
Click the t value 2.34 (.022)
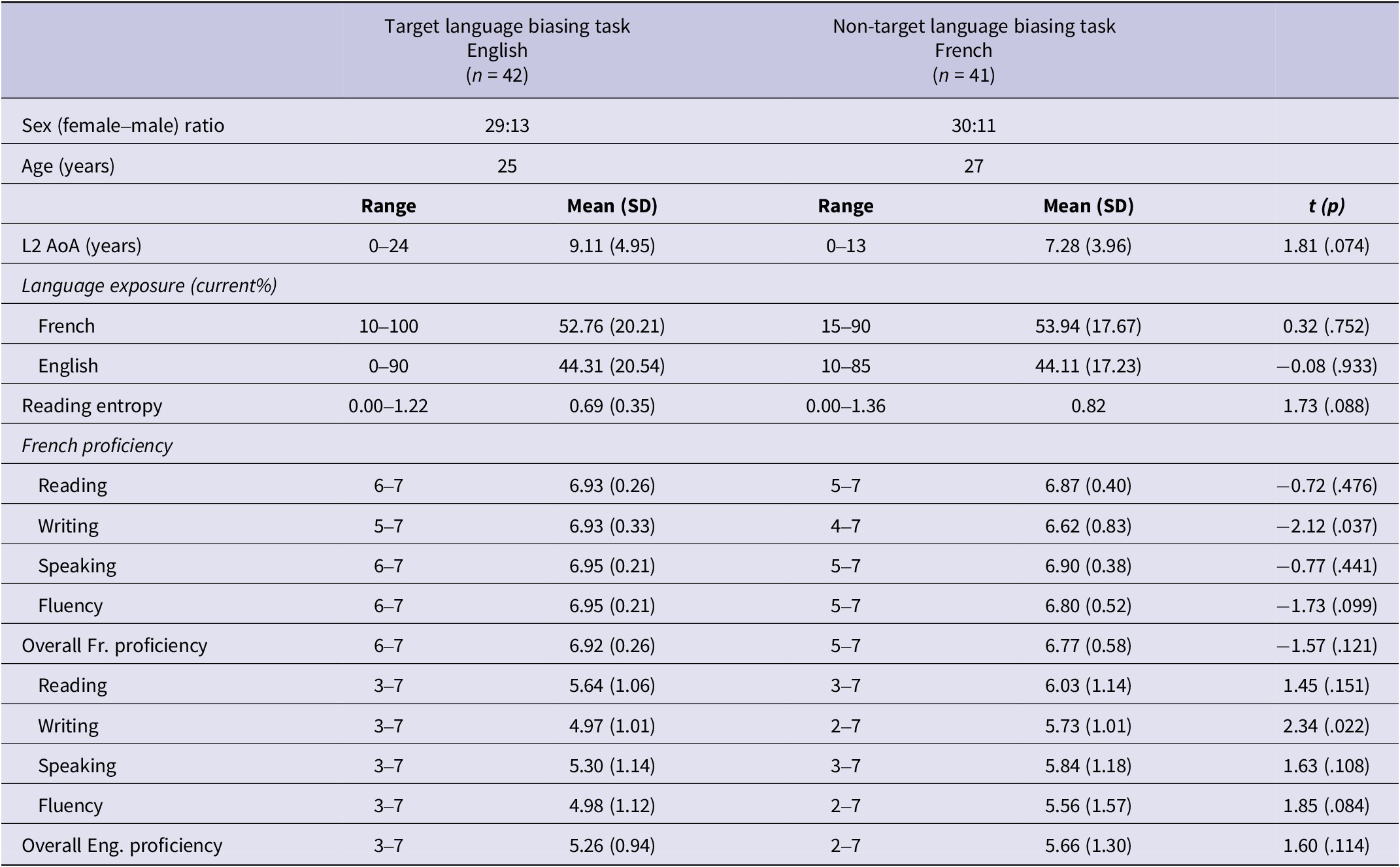(x=1326, y=726)
